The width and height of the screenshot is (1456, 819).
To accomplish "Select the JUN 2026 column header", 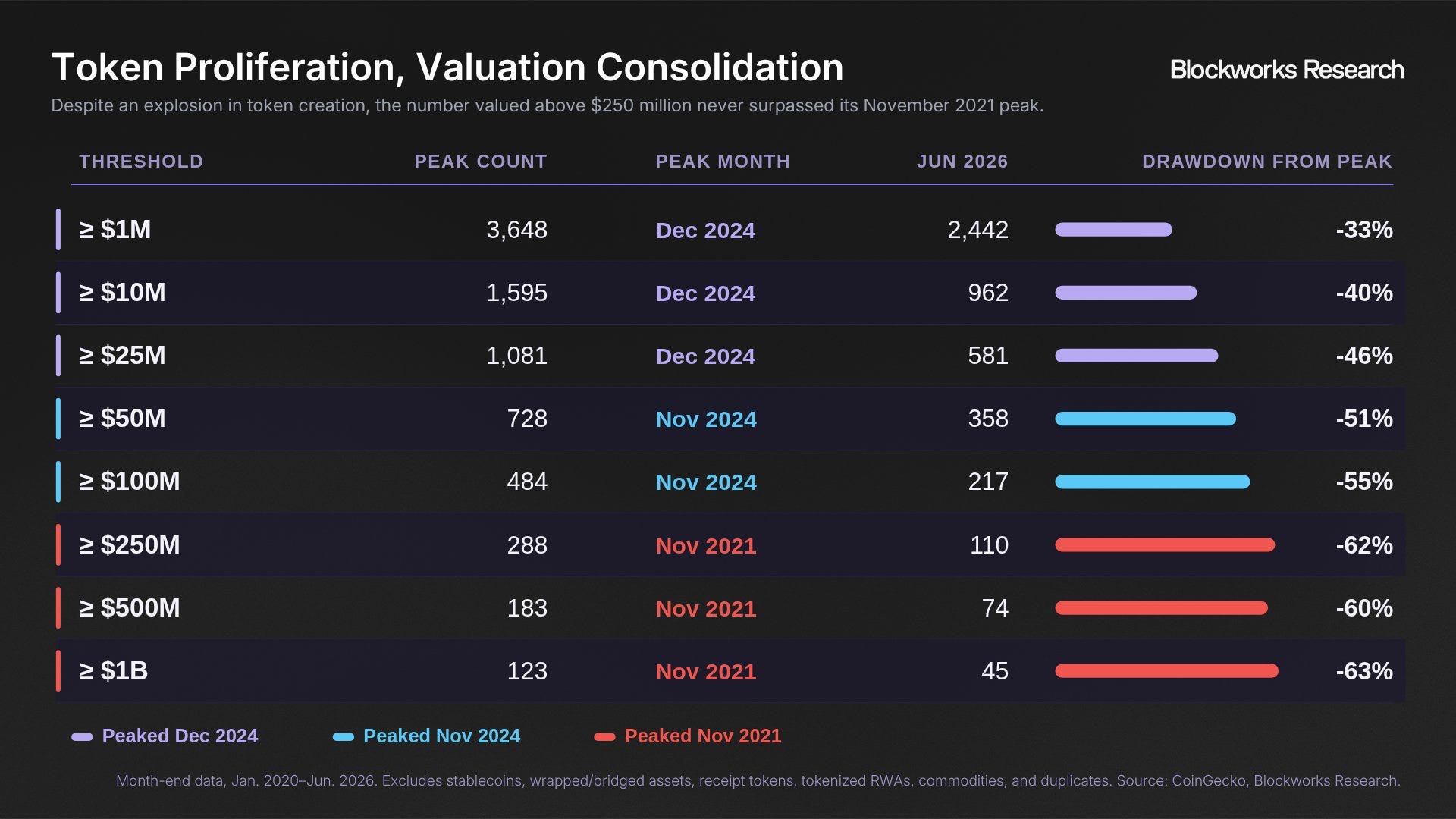I will 962,162.
